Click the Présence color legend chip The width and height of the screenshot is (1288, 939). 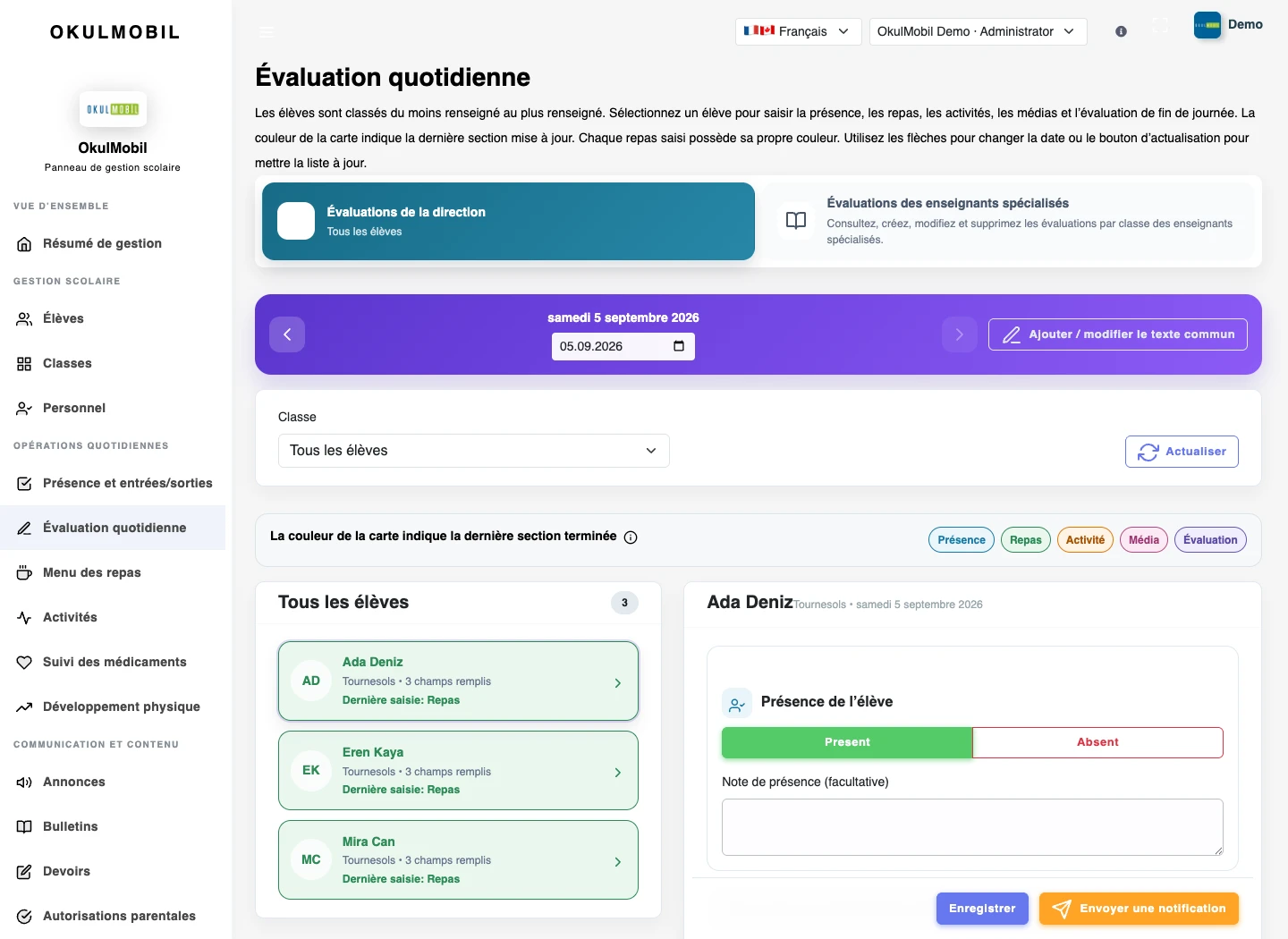962,540
